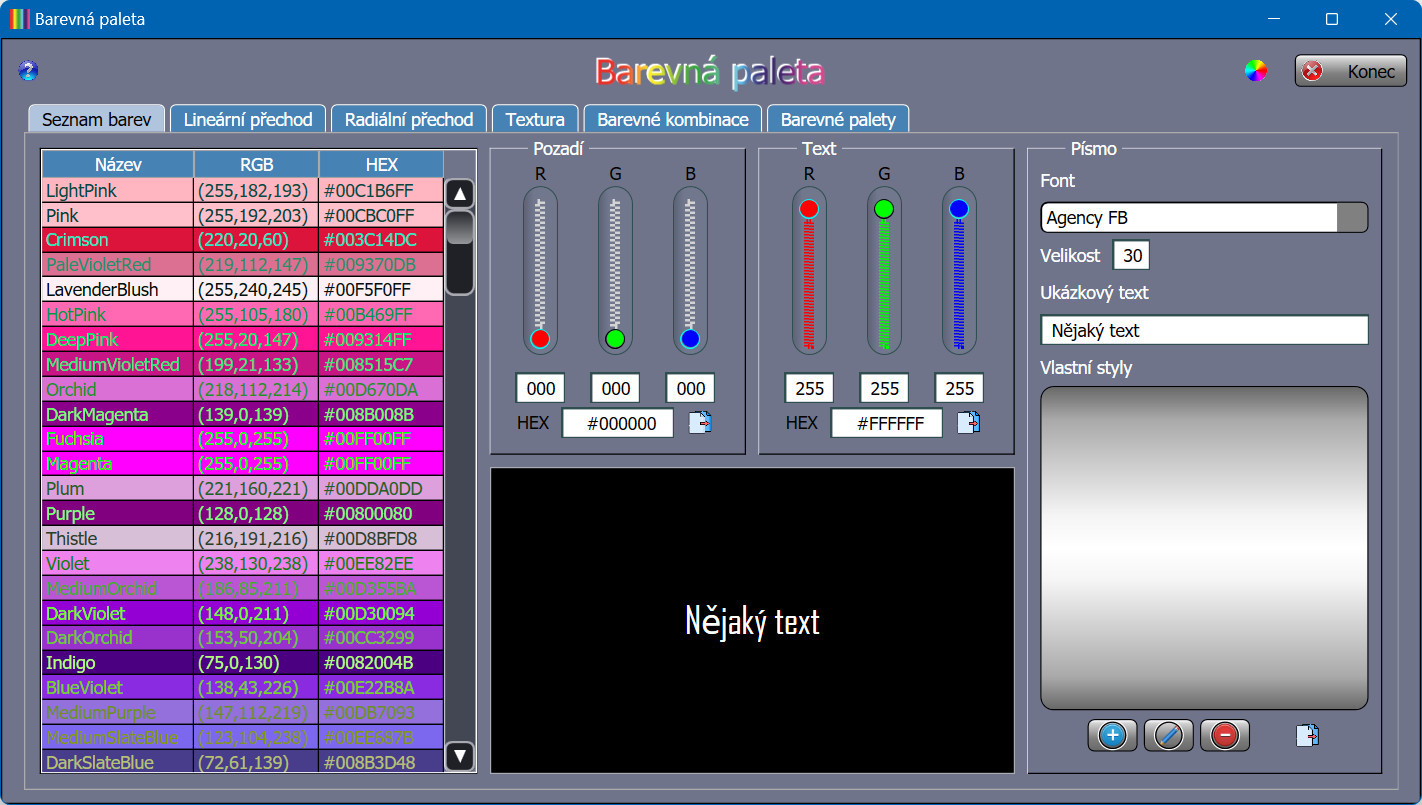The height and width of the screenshot is (805, 1422).
Task: Select the DarkMagenta color row
Action: (x=243, y=414)
